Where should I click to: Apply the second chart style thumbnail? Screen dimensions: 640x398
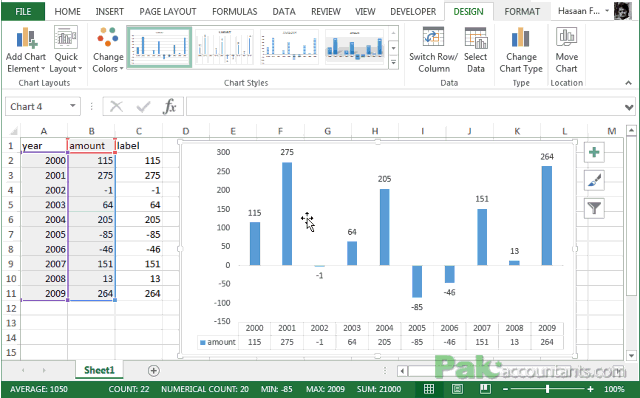tap(224, 47)
